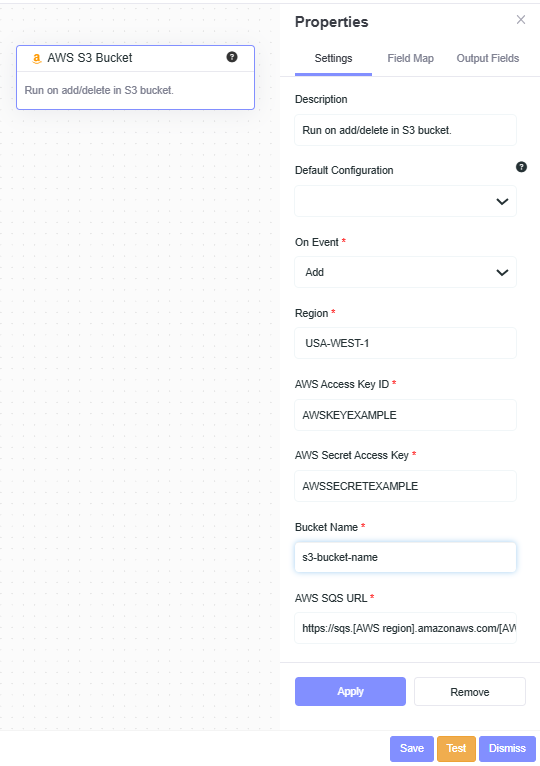The image size is (540, 766).
Task: Select the Settings tab
Action: (333, 58)
